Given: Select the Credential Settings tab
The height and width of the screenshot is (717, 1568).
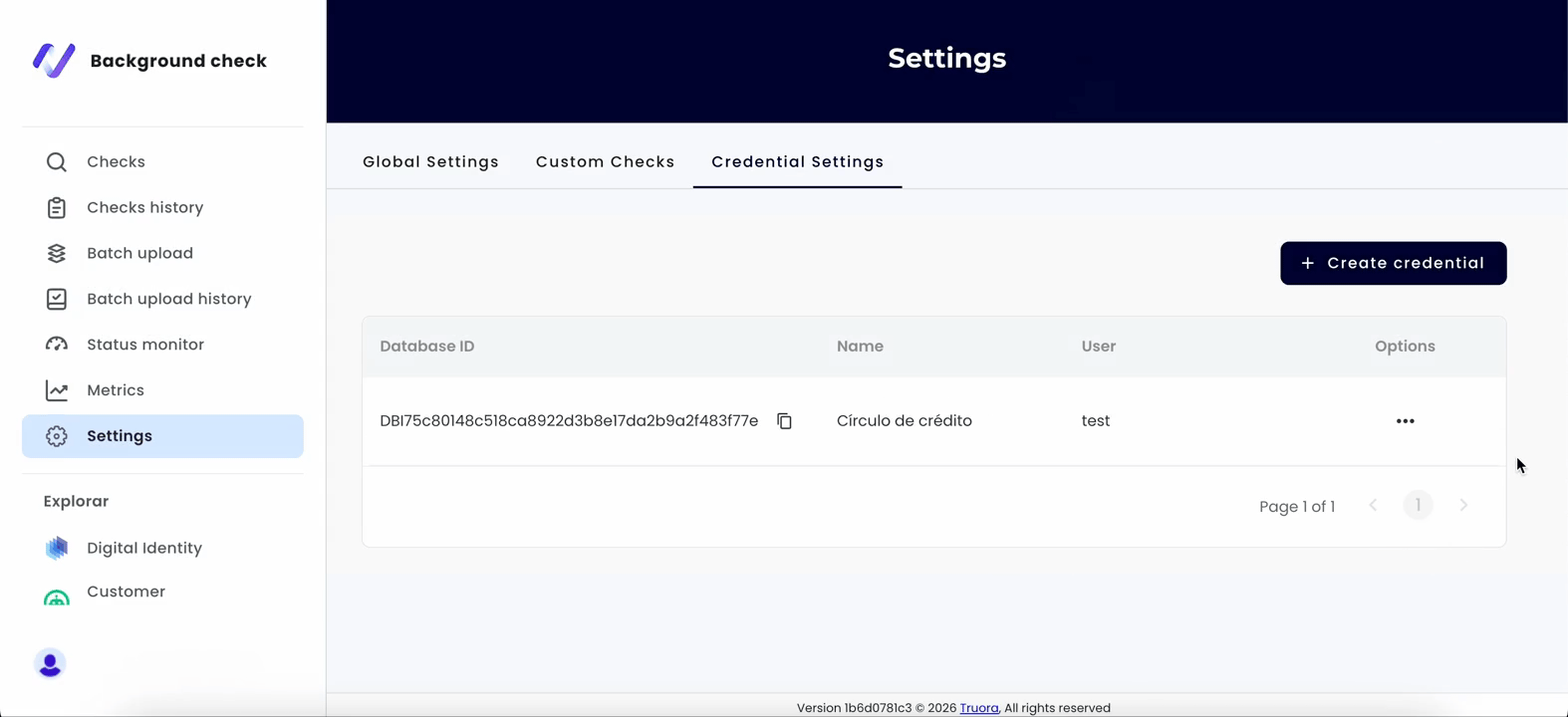Looking at the screenshot, I should pyautogui.click(x=797, y=161).
